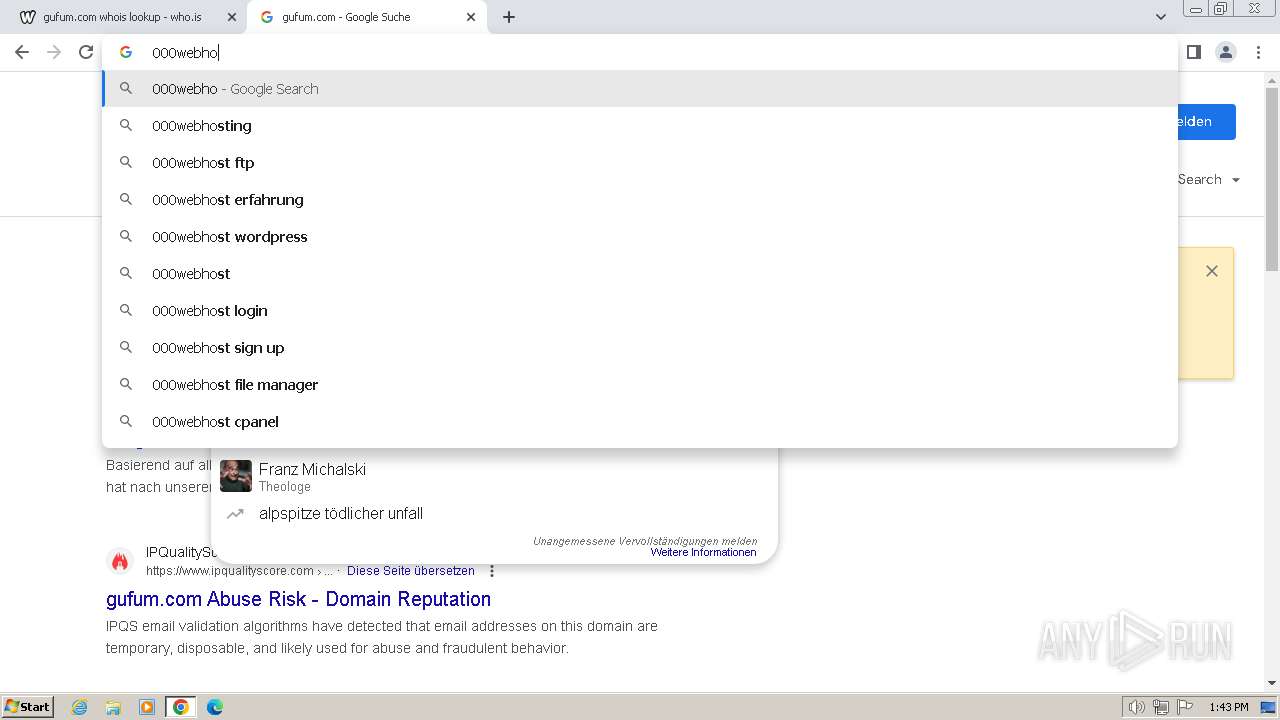
Task: Close the gufum.com whois lookup tab
Action: tap(232, 17)
